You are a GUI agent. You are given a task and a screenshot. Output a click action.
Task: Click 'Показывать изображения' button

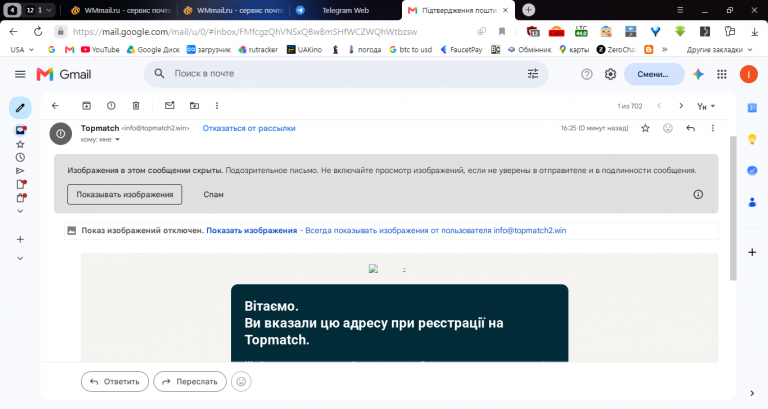124,194
